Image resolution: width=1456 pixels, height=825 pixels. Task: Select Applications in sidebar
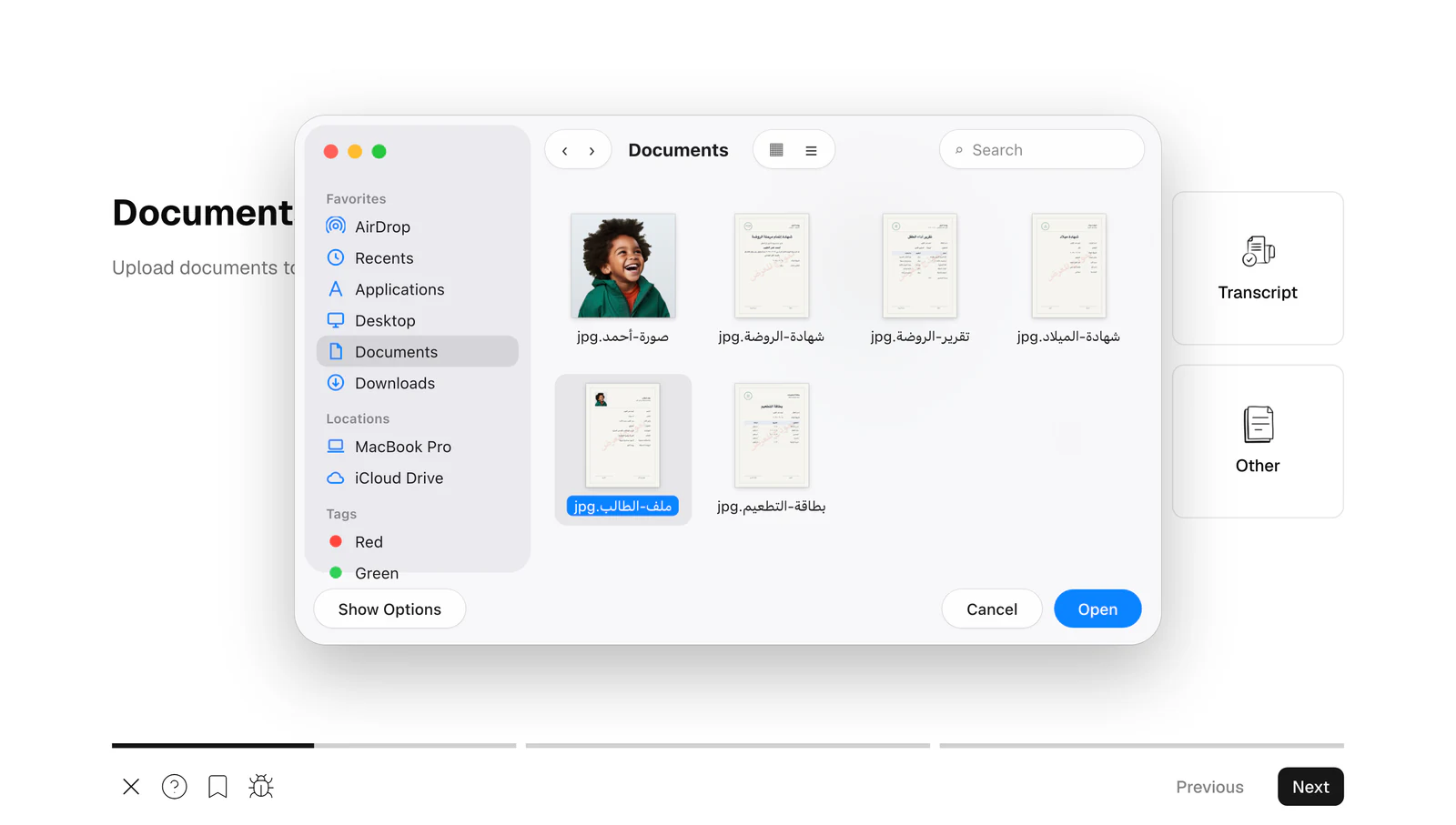click(418, 289)
